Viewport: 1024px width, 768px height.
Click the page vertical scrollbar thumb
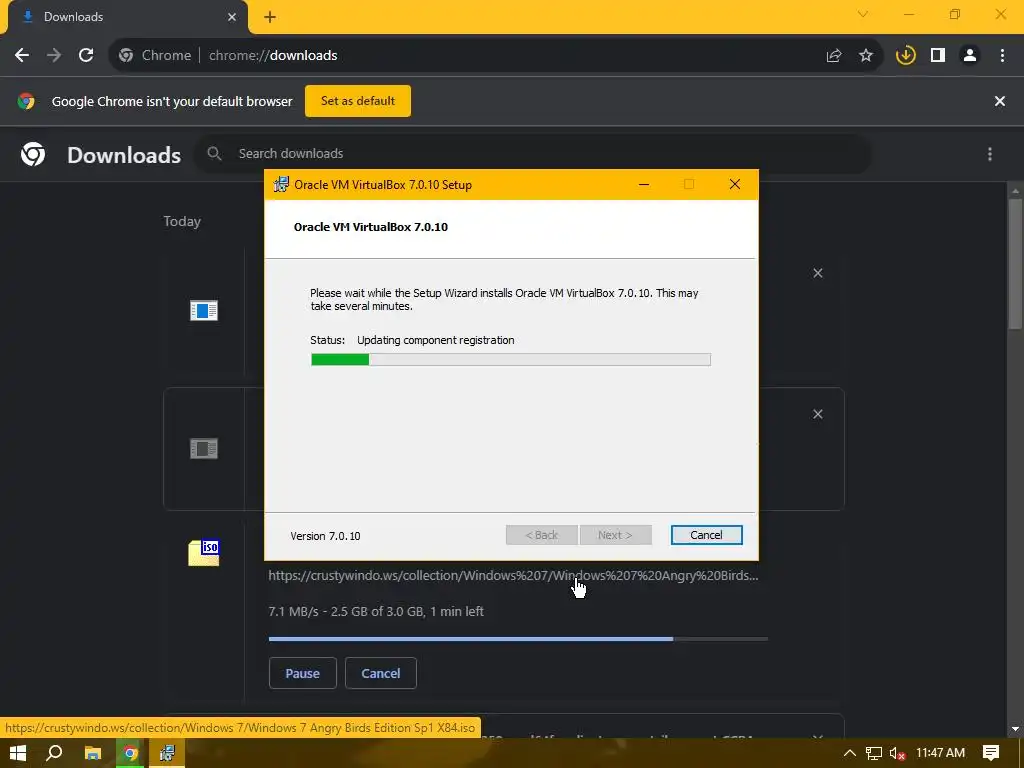point(1015,264)
